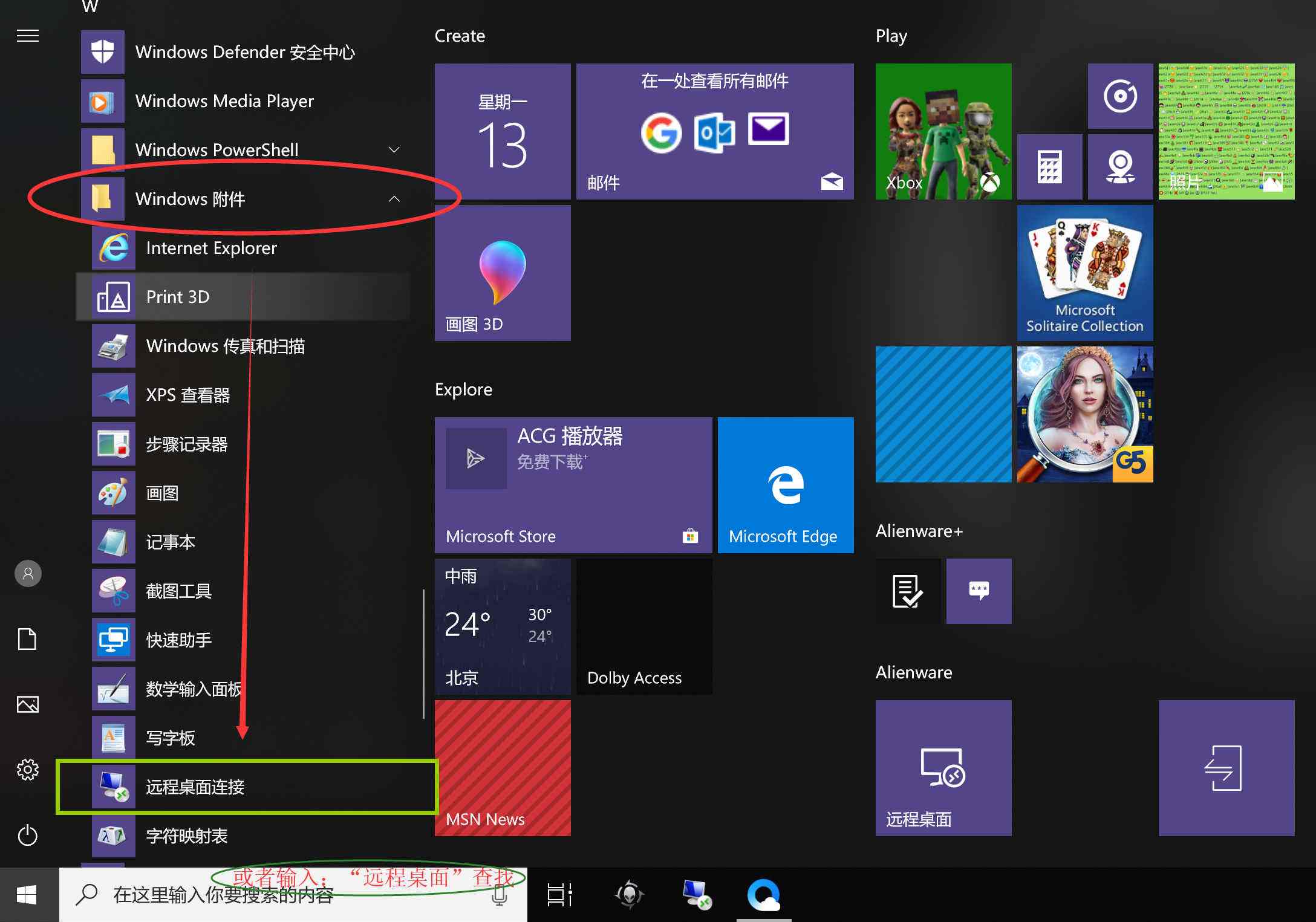Click the Alienware group title
Viewport: 1316px width, 922px height.
coord(914,672)
